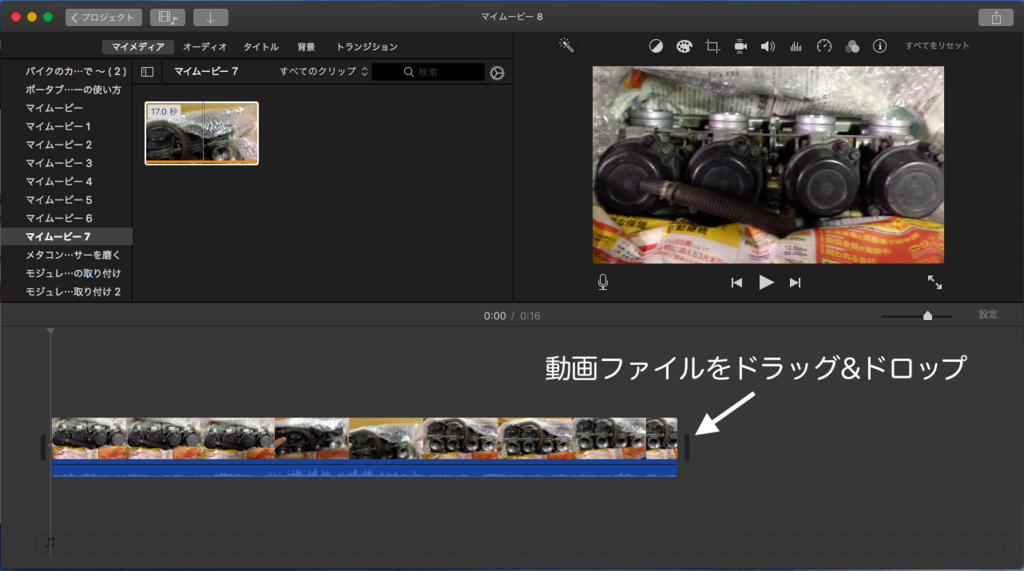The image size is (1024, 571).
Task: Click the media browser film-and-music button
Action: (168, 18)
